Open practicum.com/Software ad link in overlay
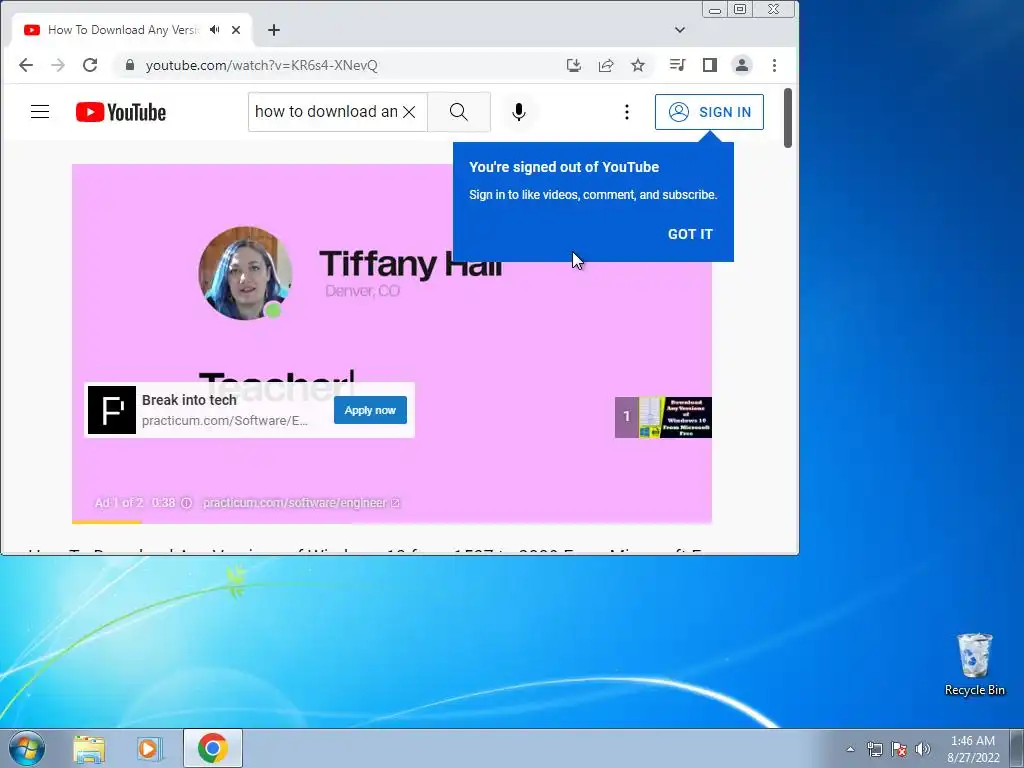The image size is (1024, 768). pyautogui.click(x=225, y=421)
